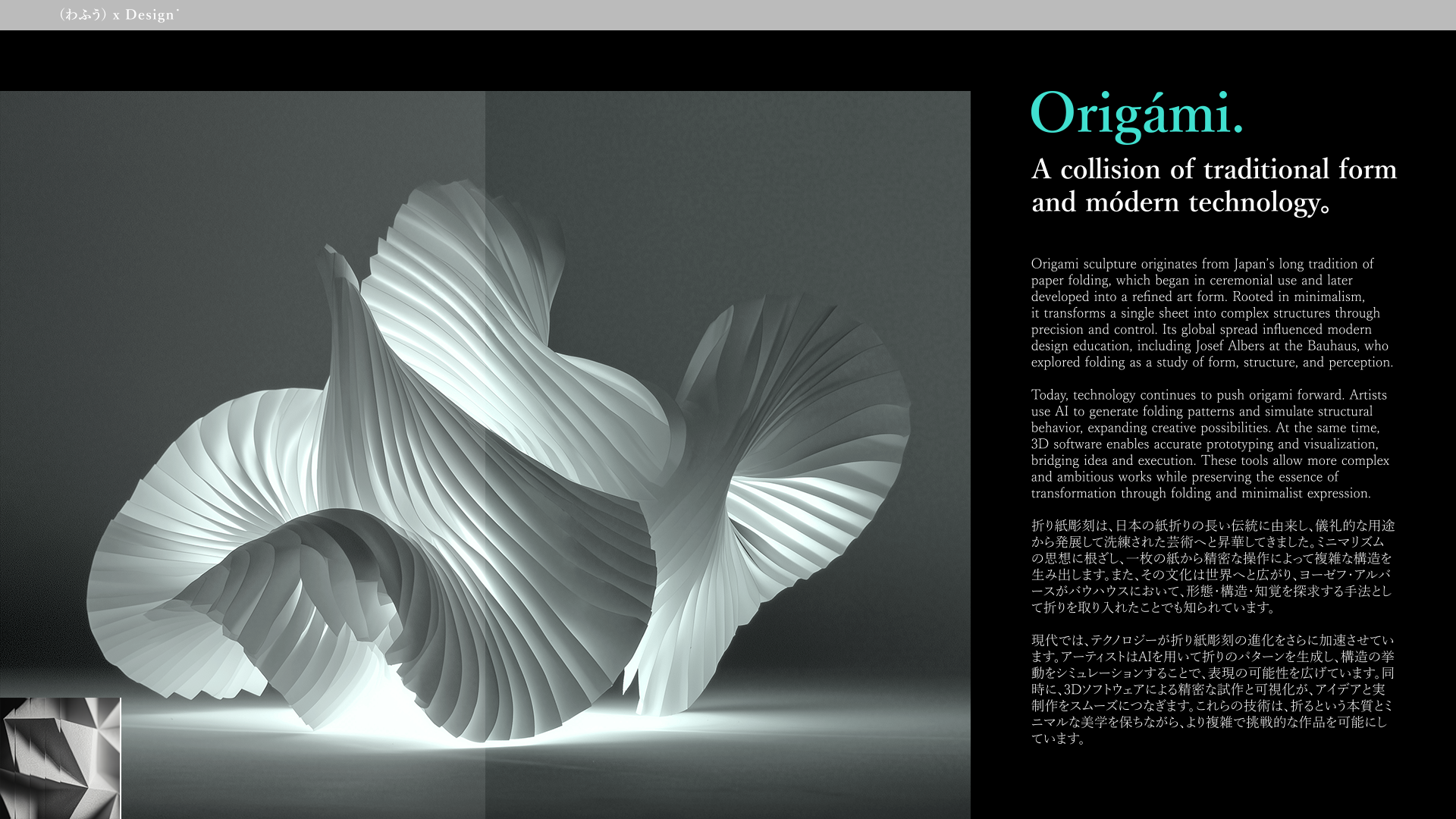Click 'precision and control' phrase in paragraph
1456x819 pixels.
tap(1094, 330)
